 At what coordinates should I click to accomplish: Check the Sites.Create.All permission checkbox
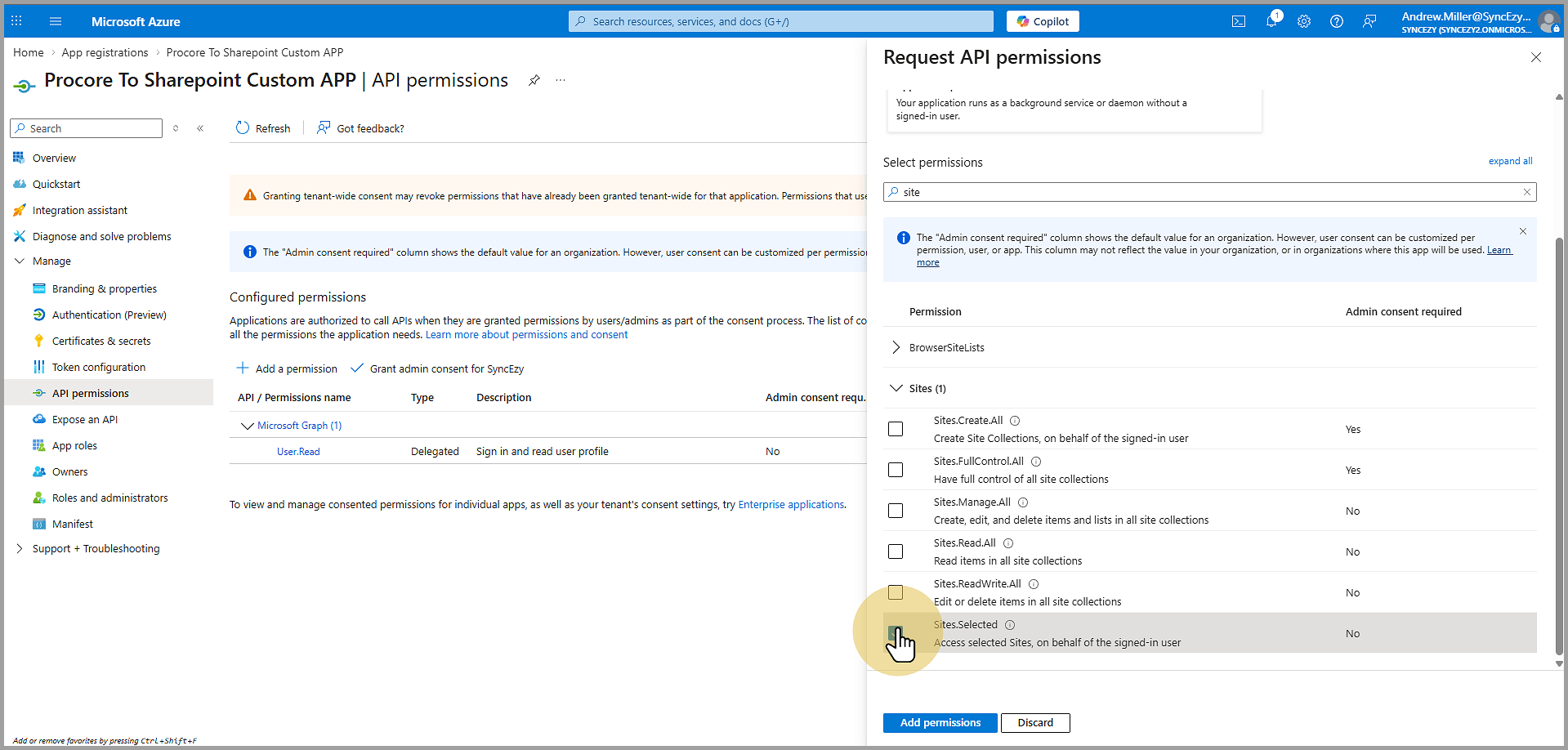click(x=896, y=429)
